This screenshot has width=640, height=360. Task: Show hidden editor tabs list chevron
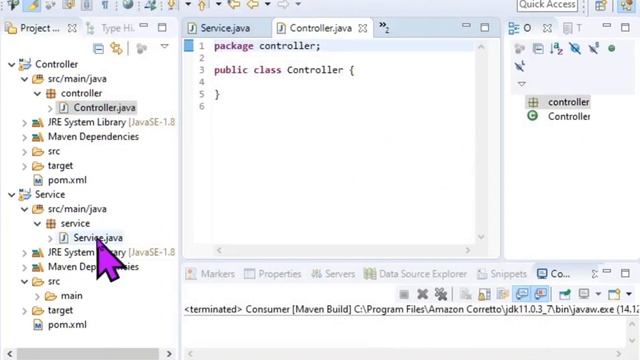point(384,27)
